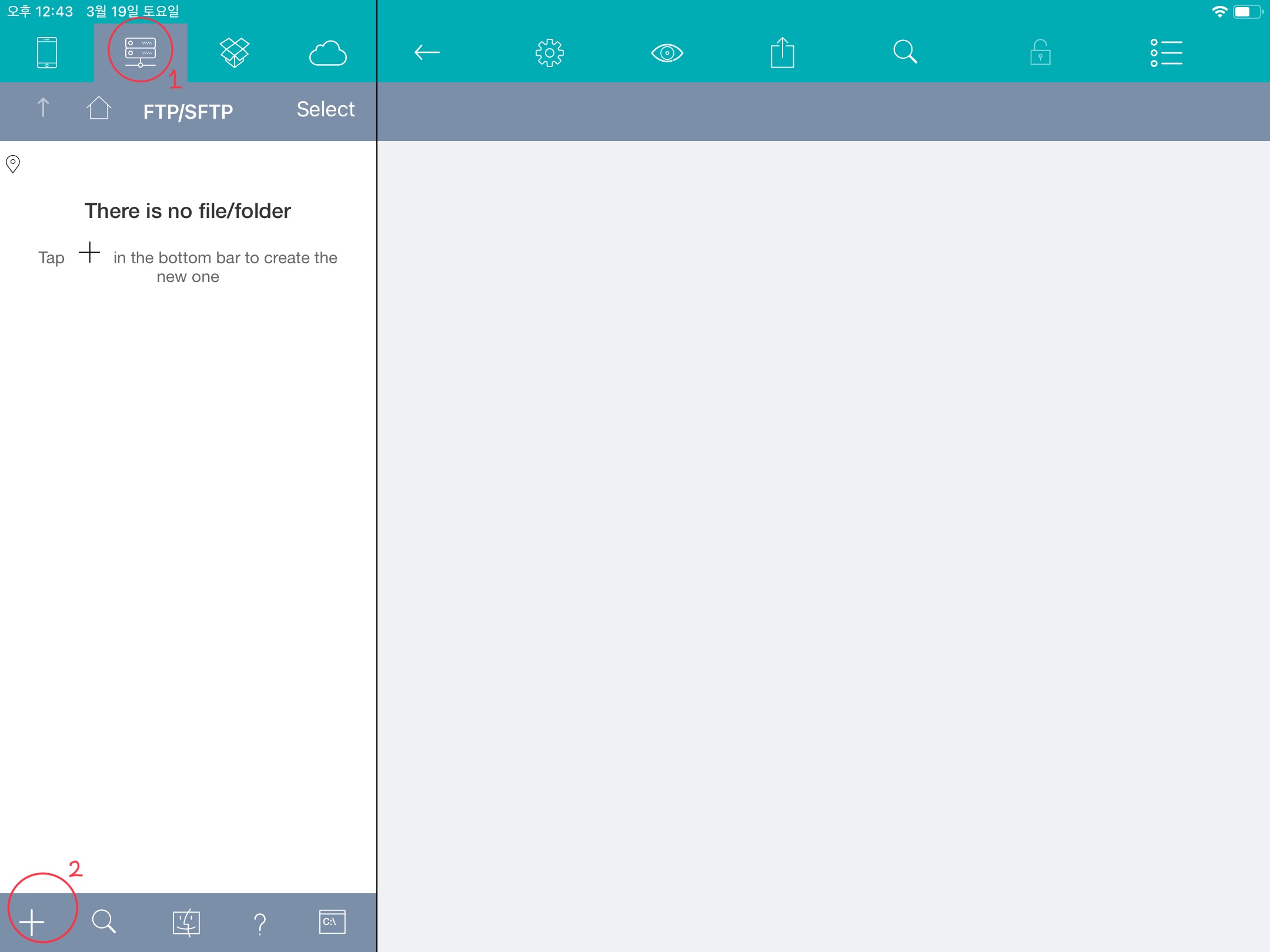Open the Finder computer icon
The height and width of the screenshot is (952, 1270).
point(186,922)
